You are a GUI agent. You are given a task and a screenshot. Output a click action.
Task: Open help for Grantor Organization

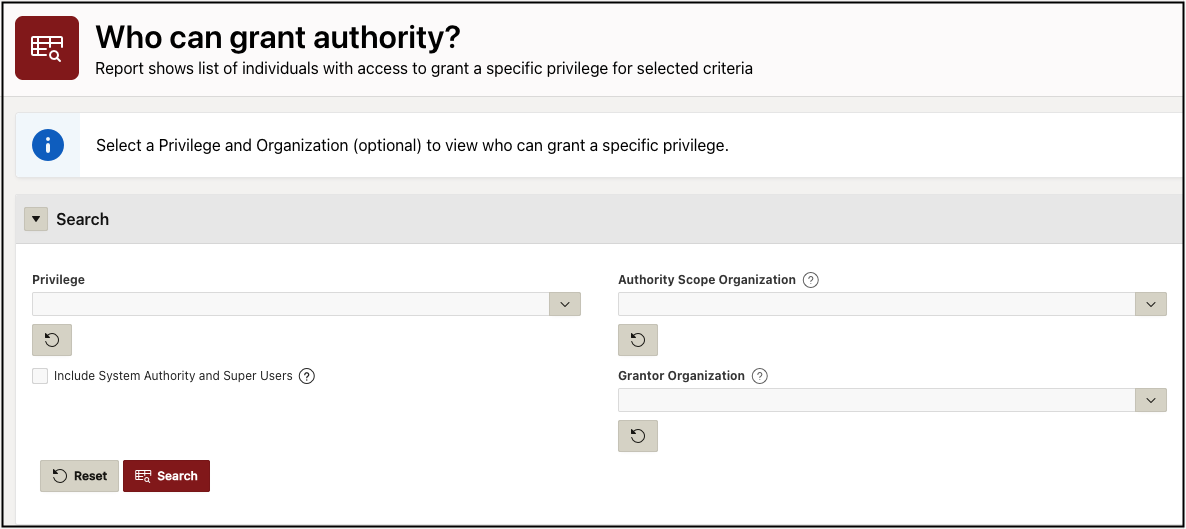click(x=760, y=376)
